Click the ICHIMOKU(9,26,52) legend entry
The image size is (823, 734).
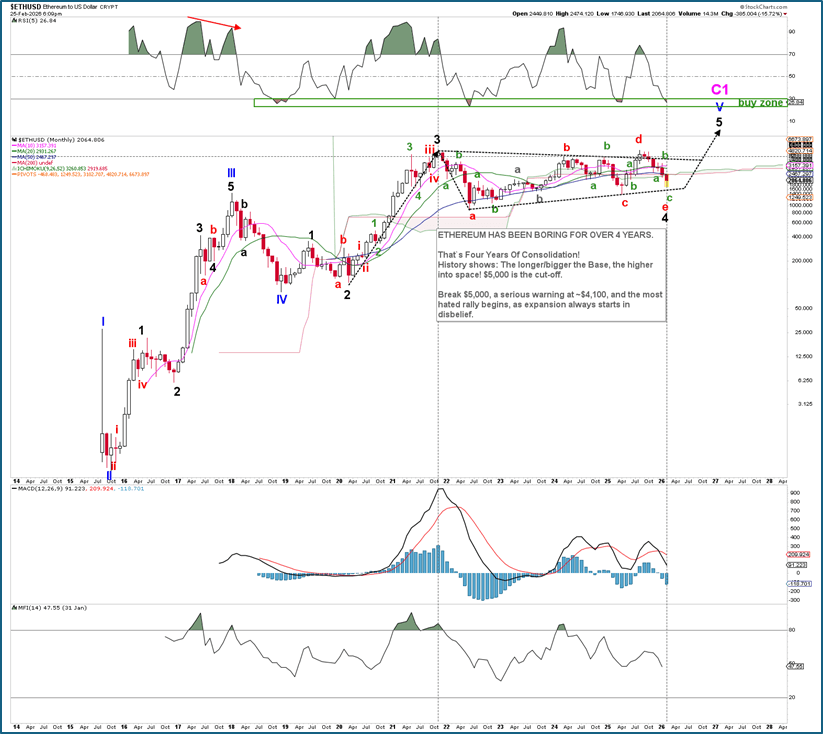(59, 169)
